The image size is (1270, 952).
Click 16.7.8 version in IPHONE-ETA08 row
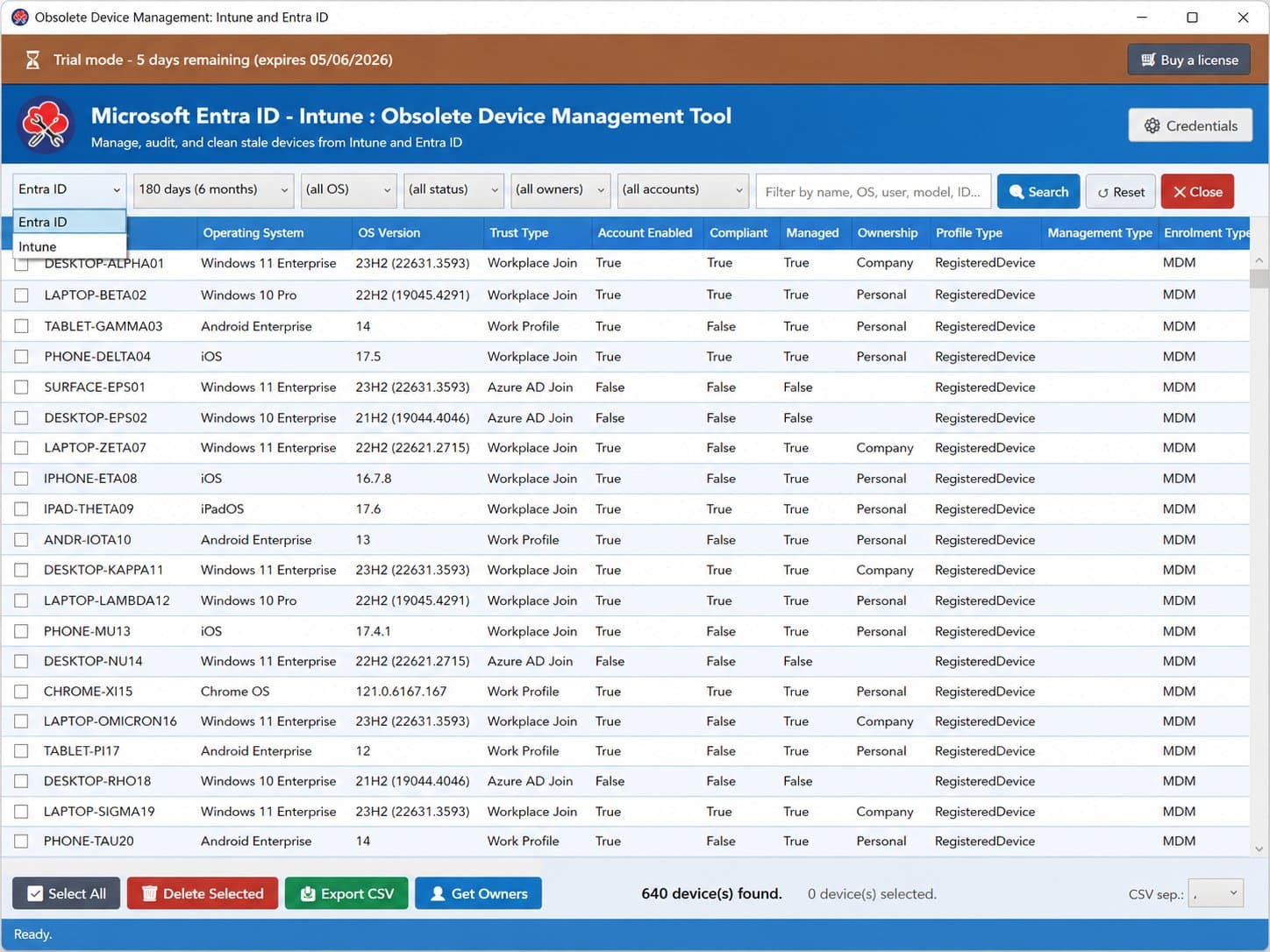coord(374,479)
